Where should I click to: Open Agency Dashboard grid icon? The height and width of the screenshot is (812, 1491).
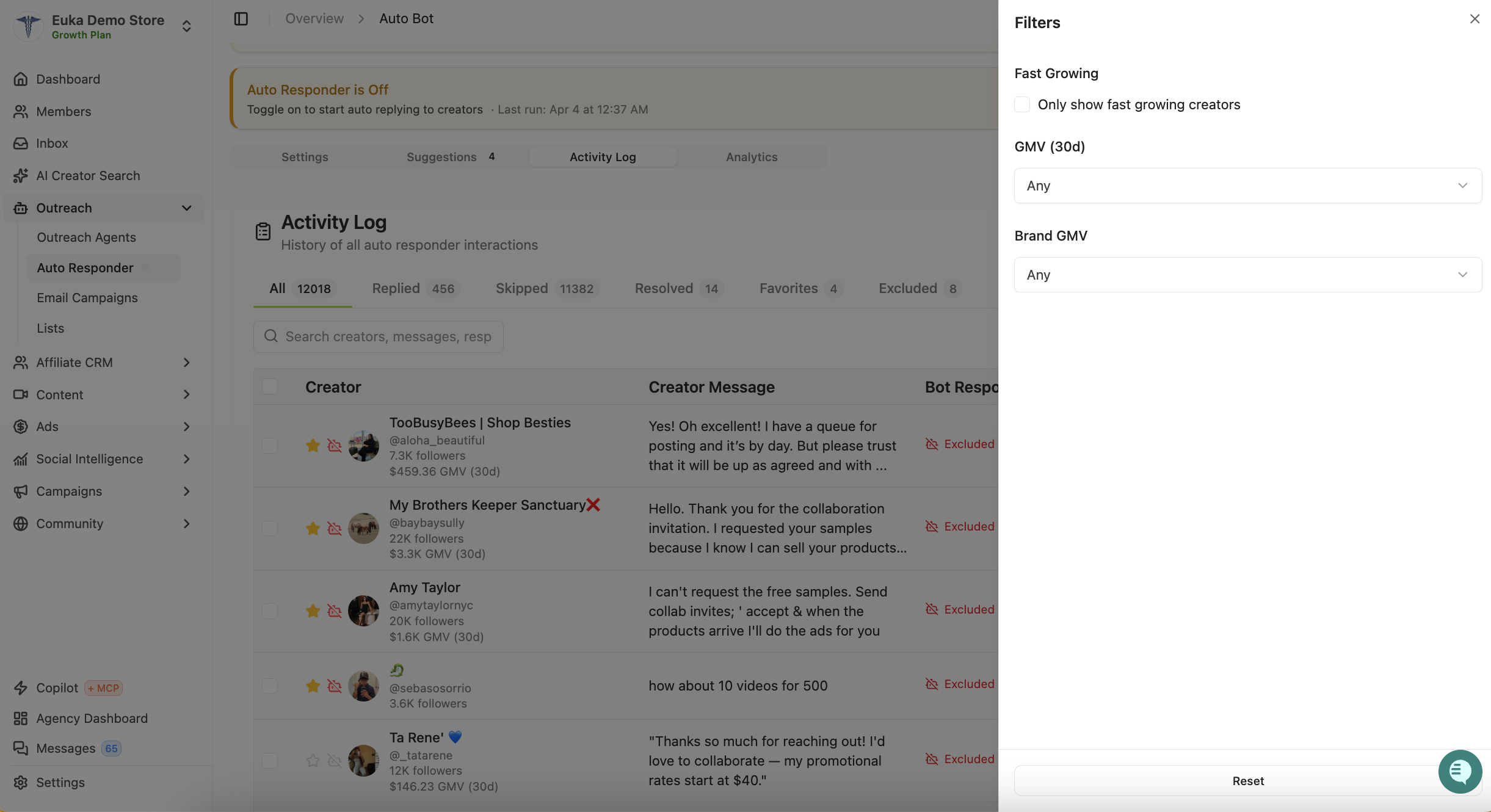click(x=21, y=719)
